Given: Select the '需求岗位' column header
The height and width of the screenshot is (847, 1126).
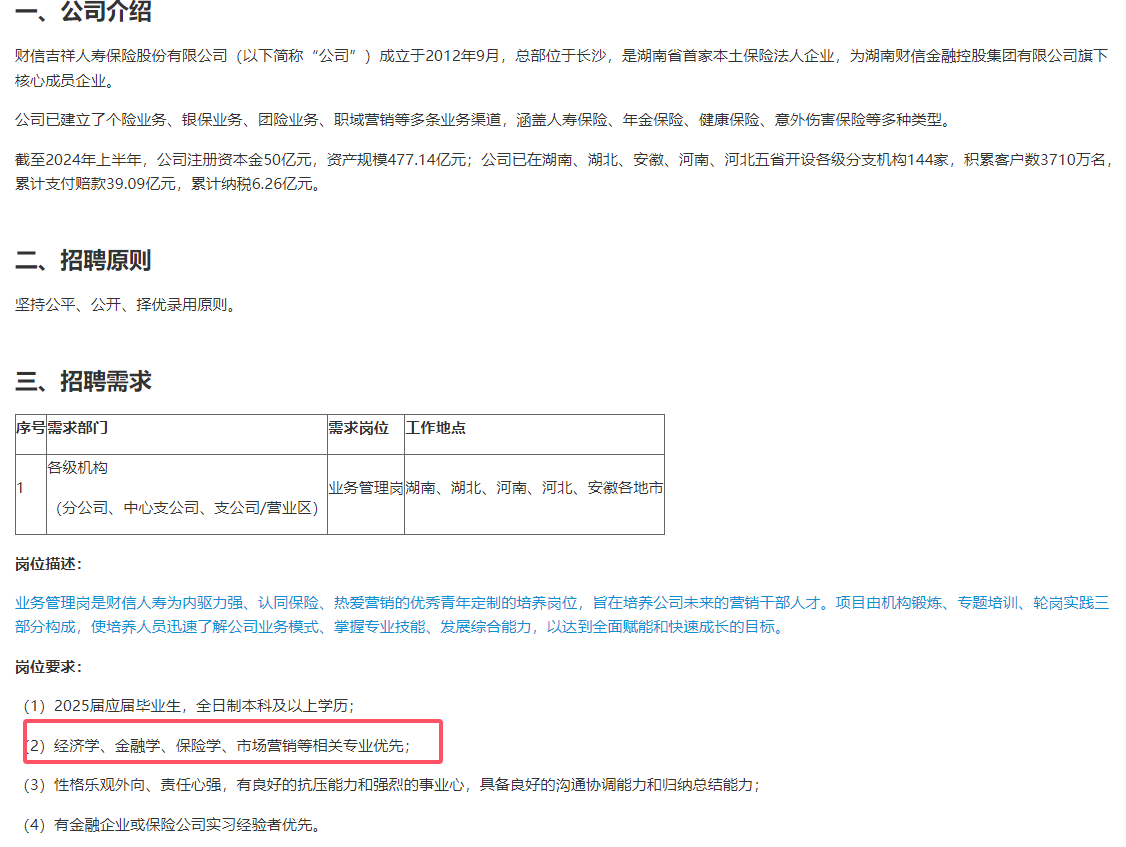Looking at the screenshot, I should point(358,428).
